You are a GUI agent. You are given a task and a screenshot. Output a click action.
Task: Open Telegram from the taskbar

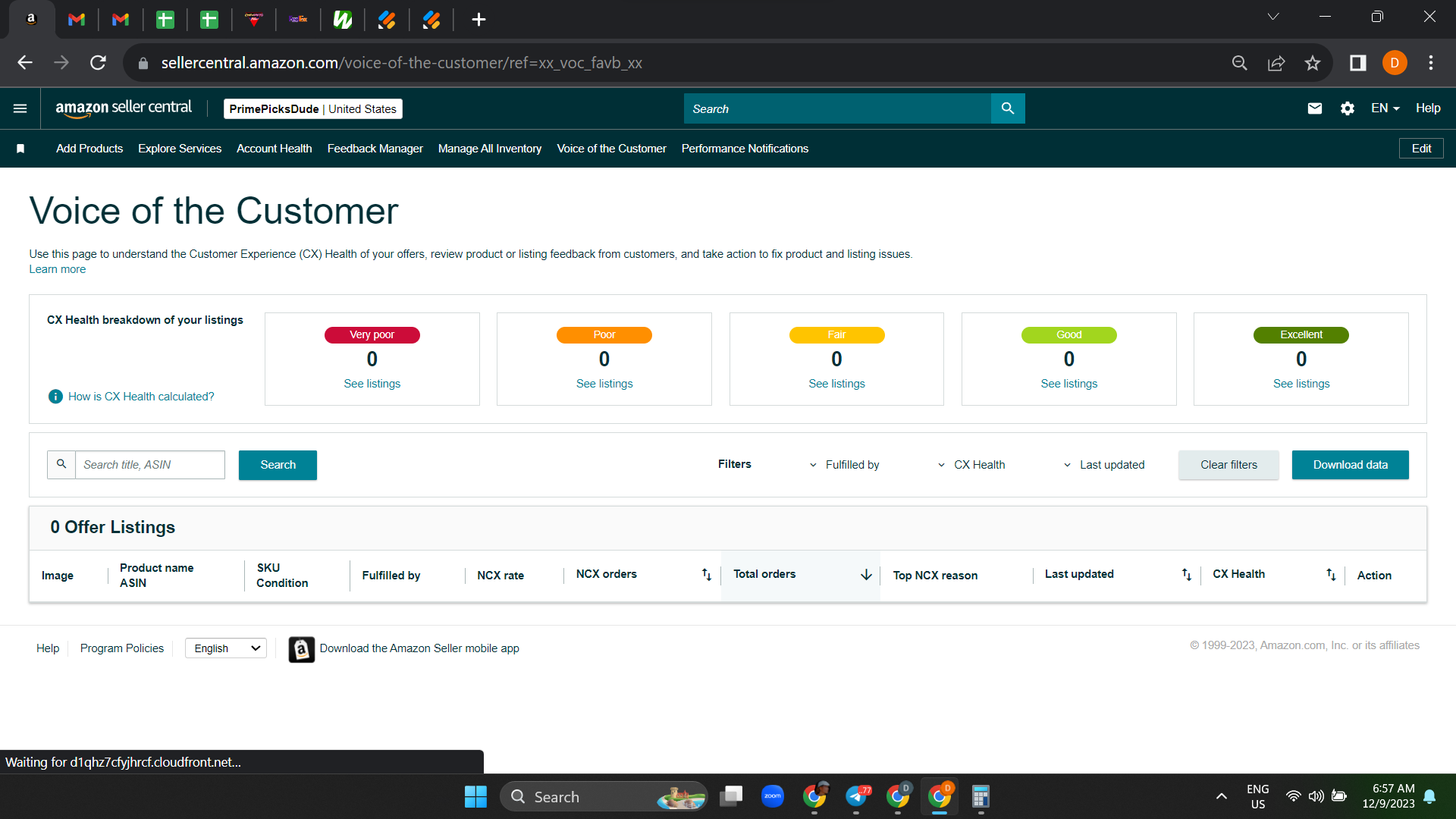tap(856, 796)
